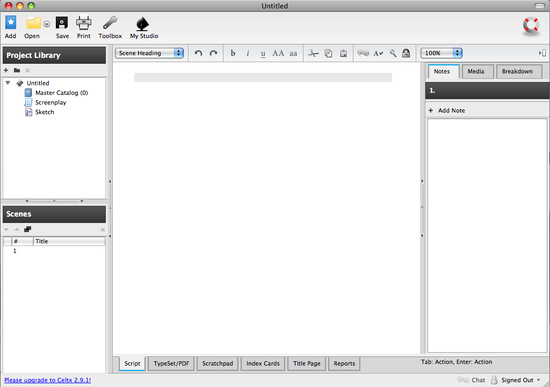Toggle underline formatting

coord(263,54)
